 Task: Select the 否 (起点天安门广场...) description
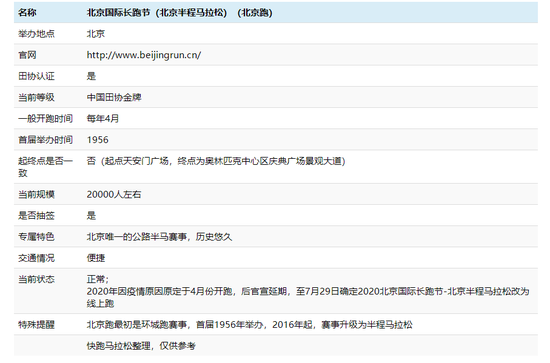tap(216, 161)
